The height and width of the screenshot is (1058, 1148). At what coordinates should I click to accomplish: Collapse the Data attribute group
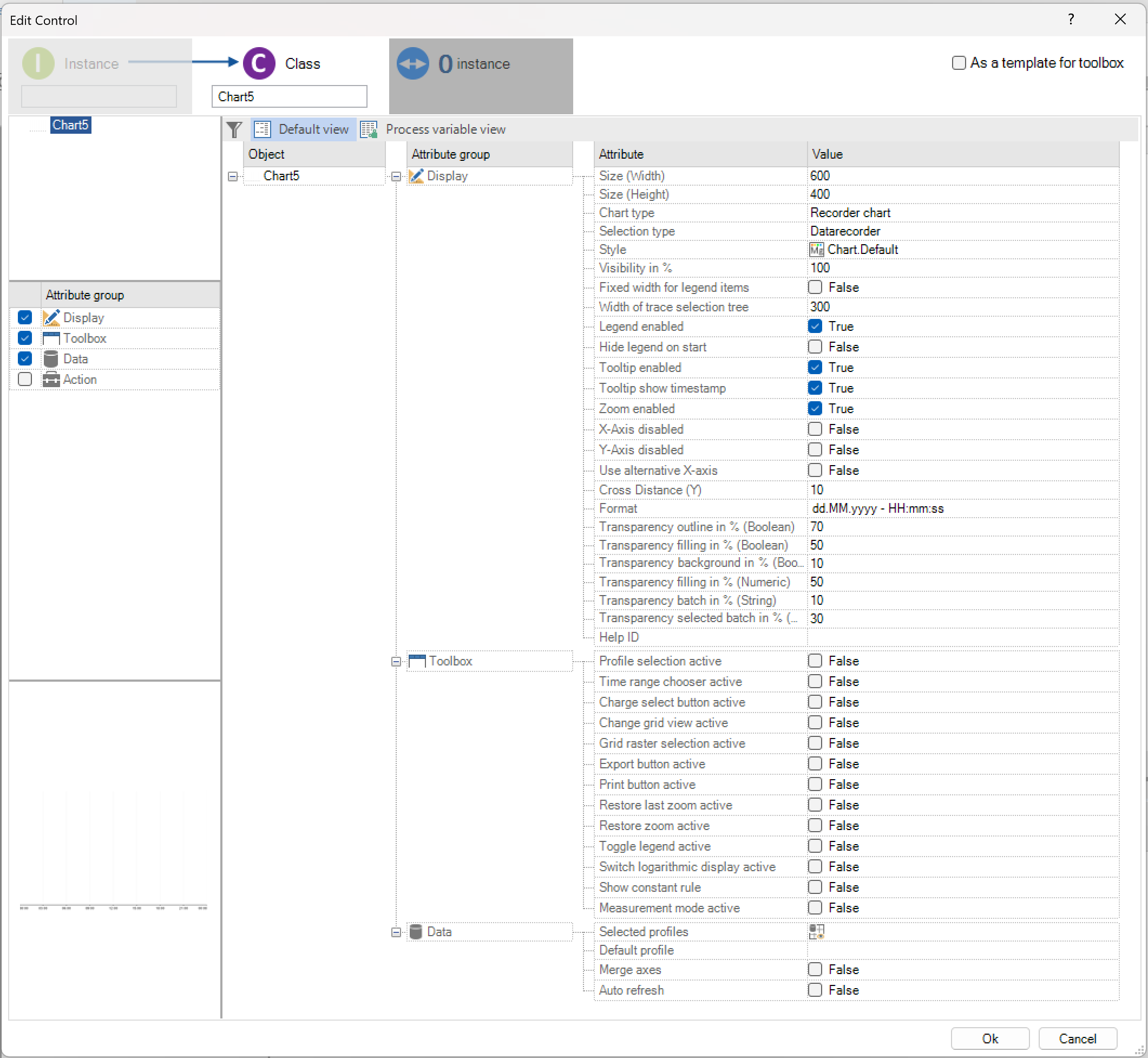396,932
